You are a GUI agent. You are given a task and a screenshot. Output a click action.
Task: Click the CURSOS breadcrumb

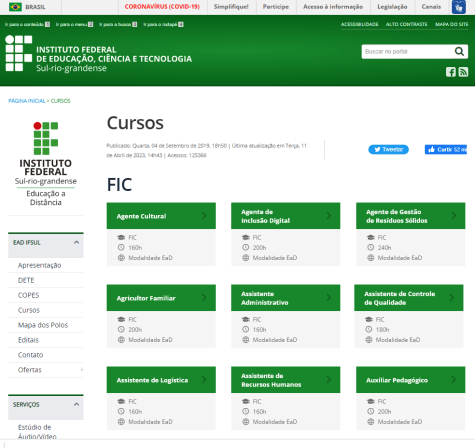[x=60, y=101]
